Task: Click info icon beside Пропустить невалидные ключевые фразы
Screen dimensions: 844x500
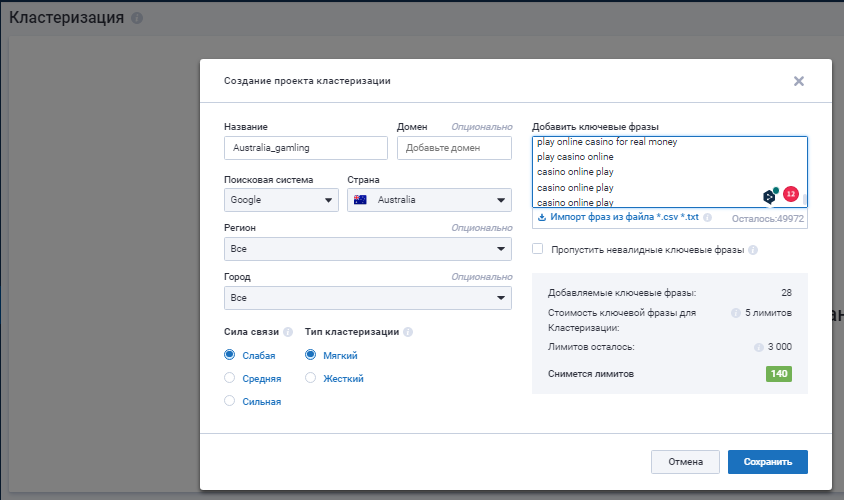Action: tap(753, 250)
